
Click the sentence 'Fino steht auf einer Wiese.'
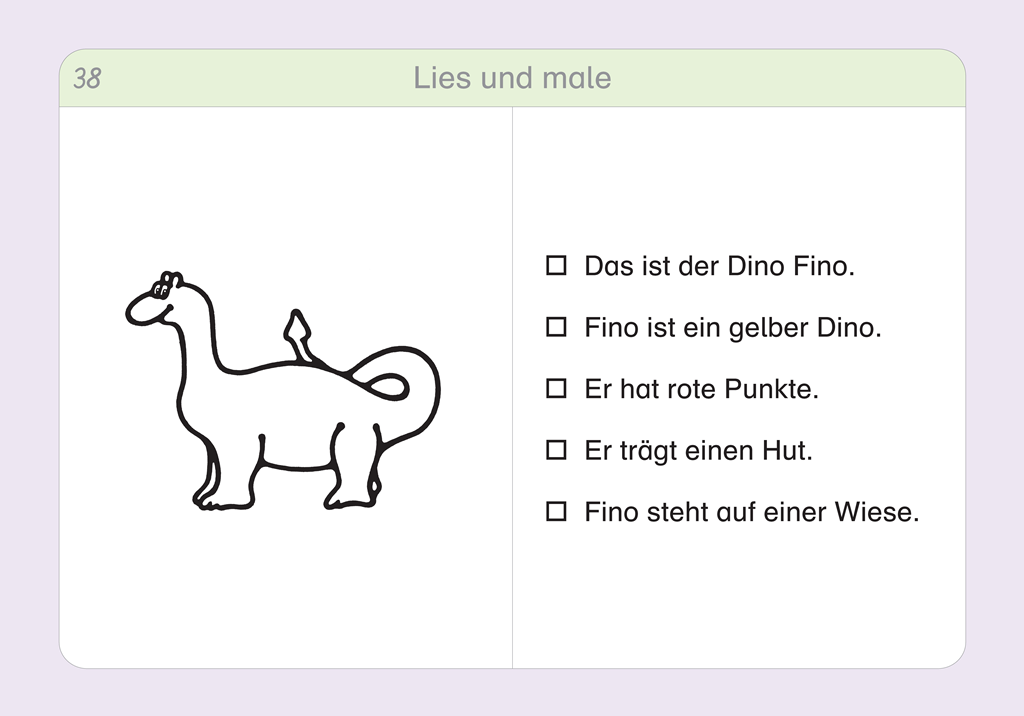click(x=752, y=512)
